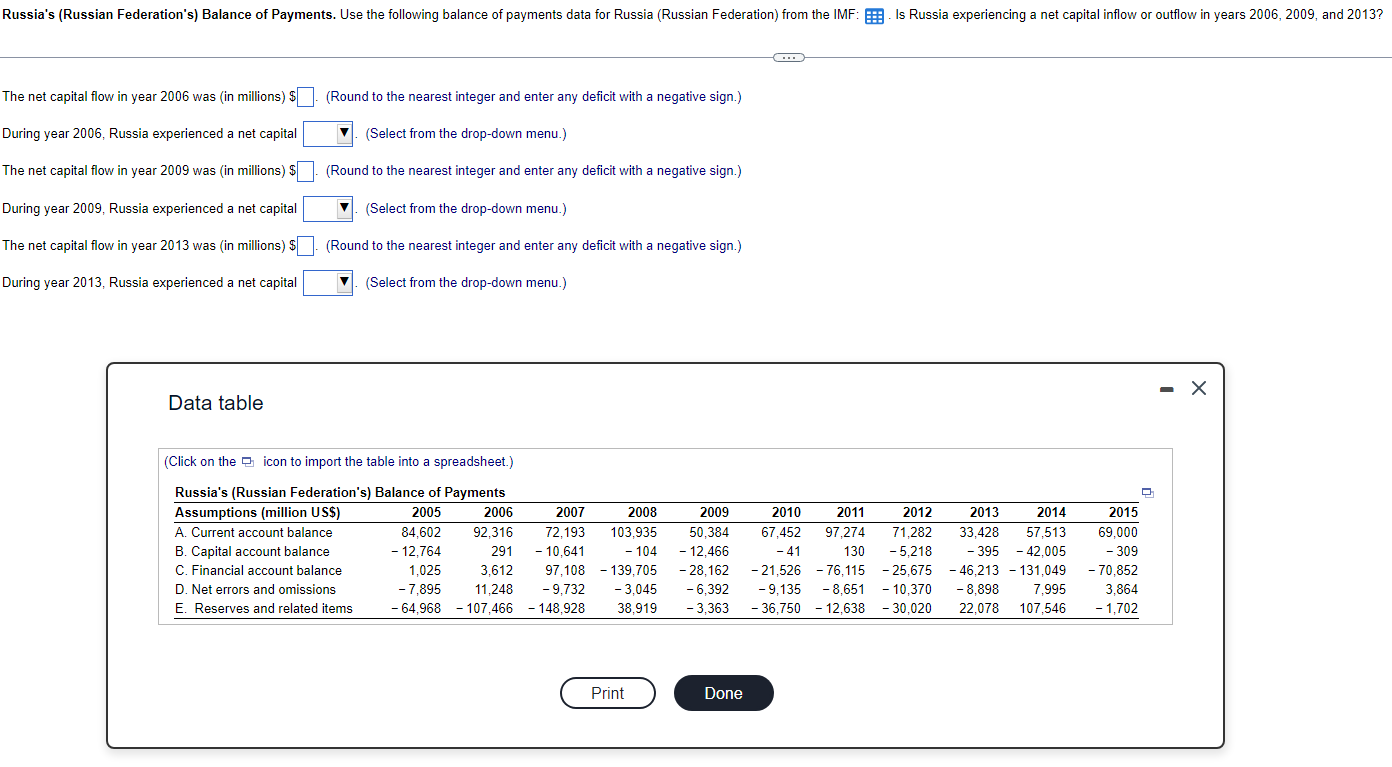Select the -107,466 reserves value
1392x767 pixels.
point(484,608)
